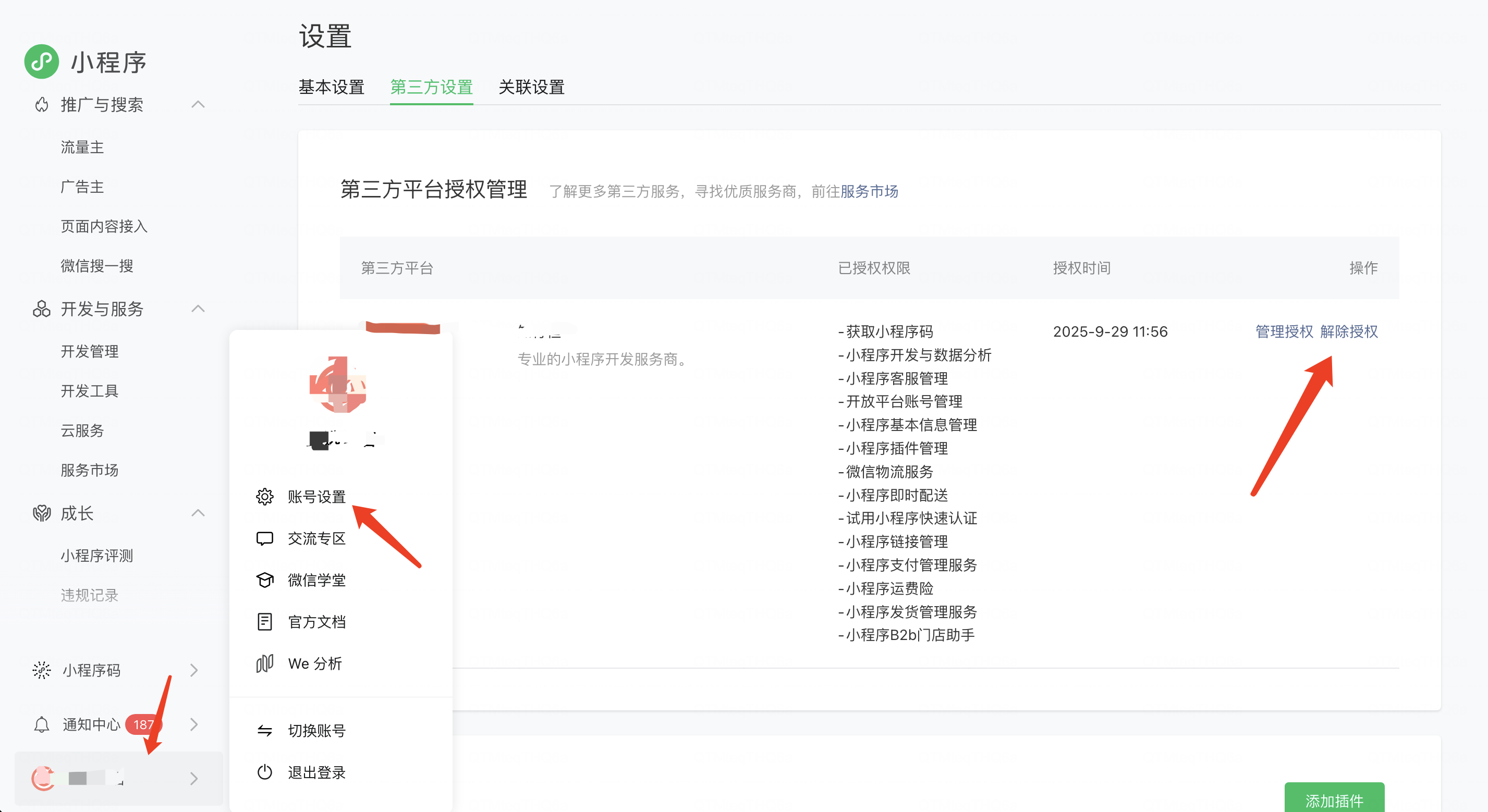Switch to the 基本设置 tab
This screenshot has width=1488, height=812.
tap(331, 87)
